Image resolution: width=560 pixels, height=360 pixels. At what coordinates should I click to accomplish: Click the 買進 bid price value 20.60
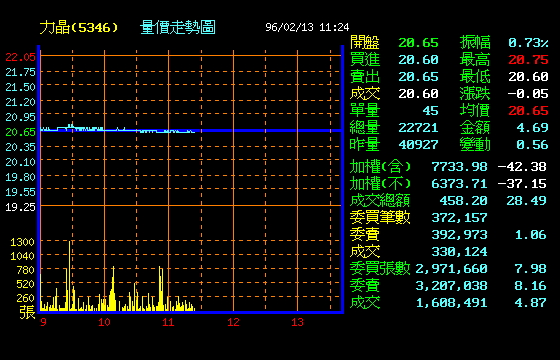click(x=418, y=60)
